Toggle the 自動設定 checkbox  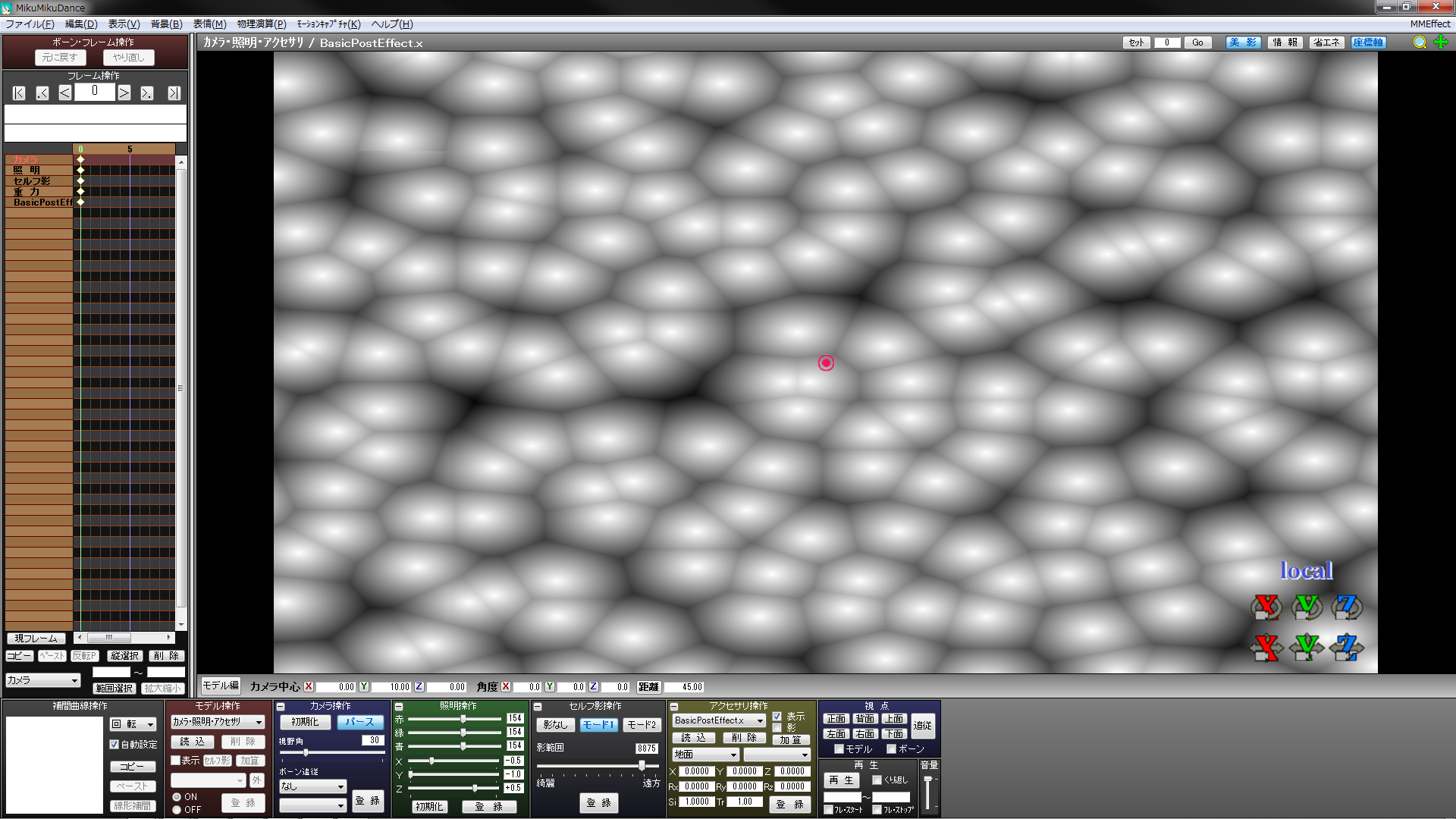[x=115, y=745]
